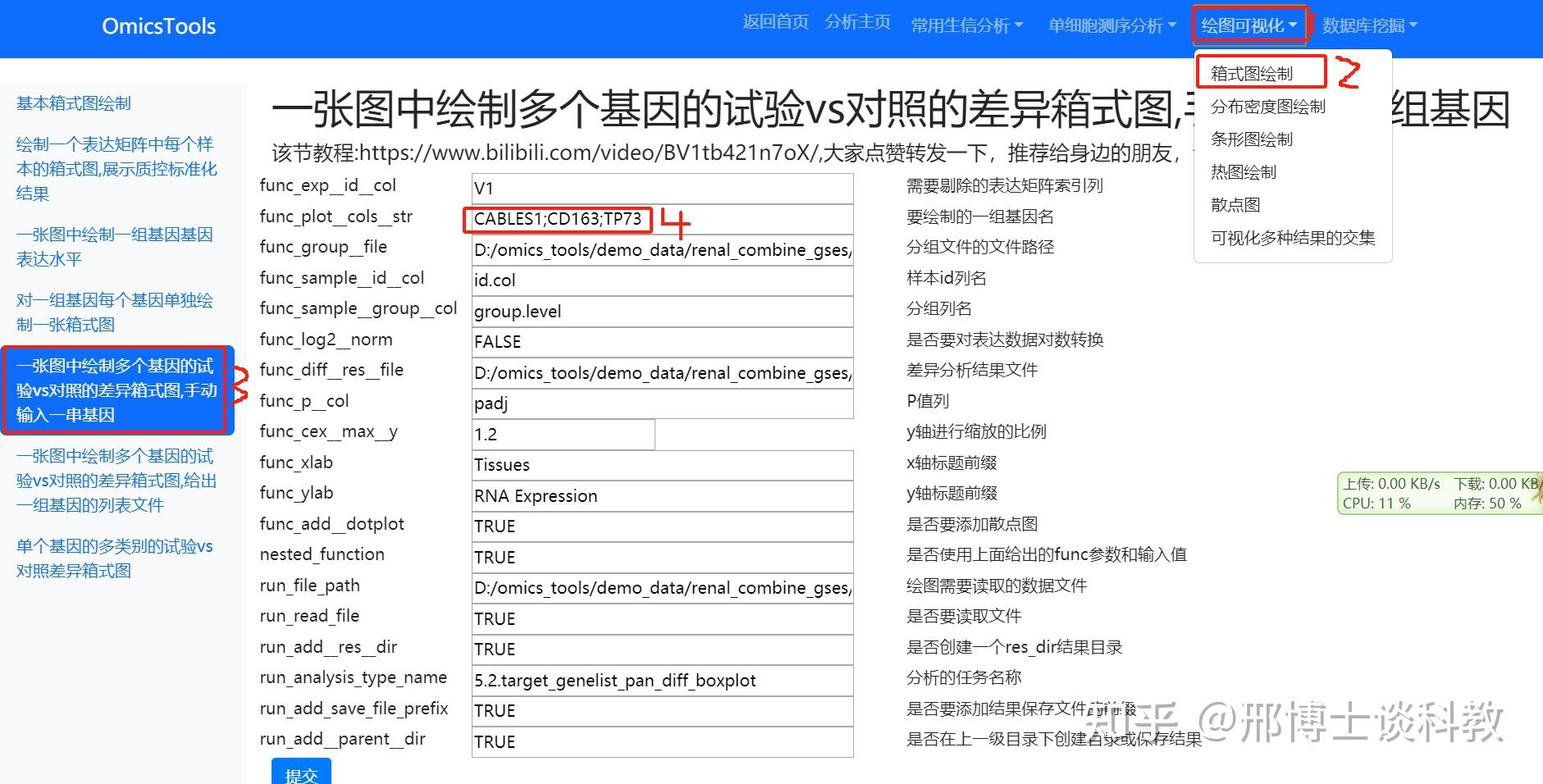Click the 返回首页 link
This screenshot has height=784, width=1543.
pyautogui.click(x=774, y=22)
